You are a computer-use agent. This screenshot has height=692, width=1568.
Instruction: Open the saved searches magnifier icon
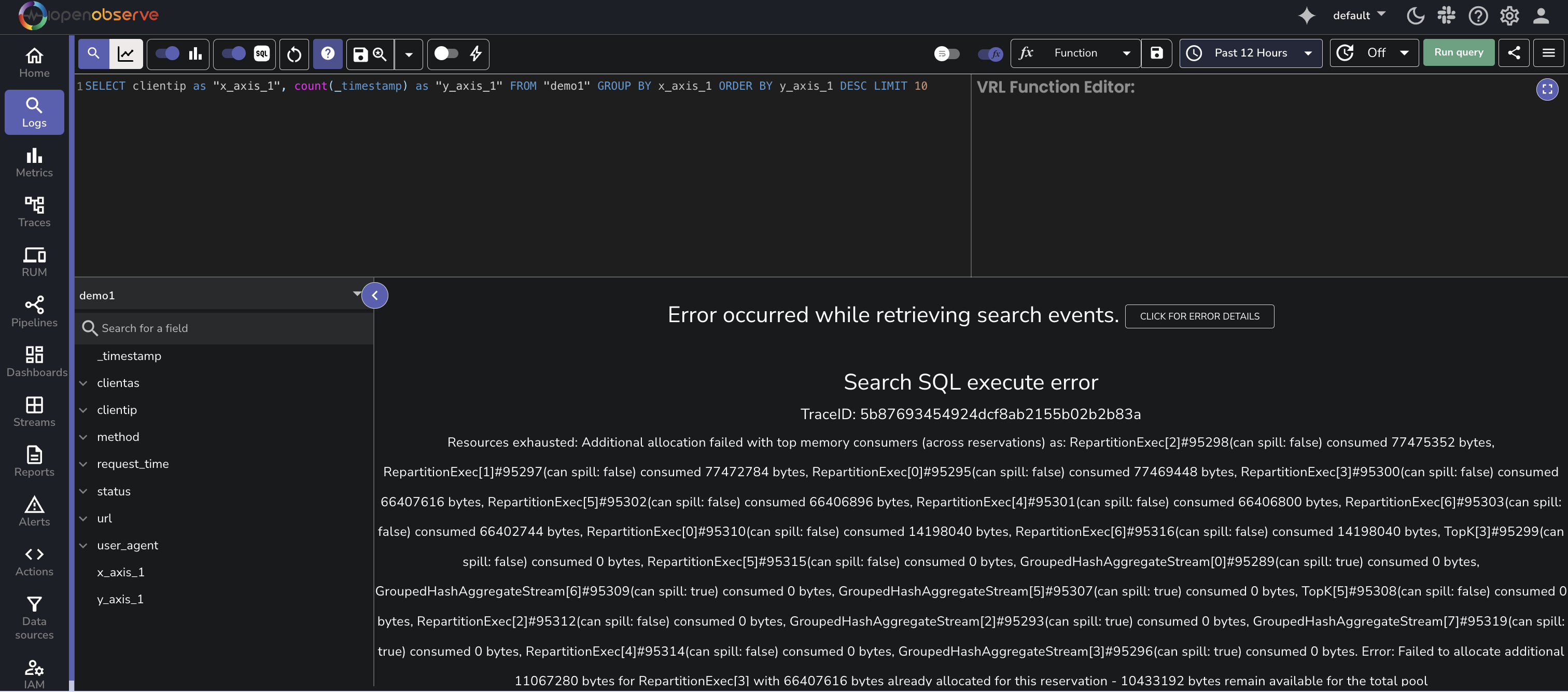[379, 54]
